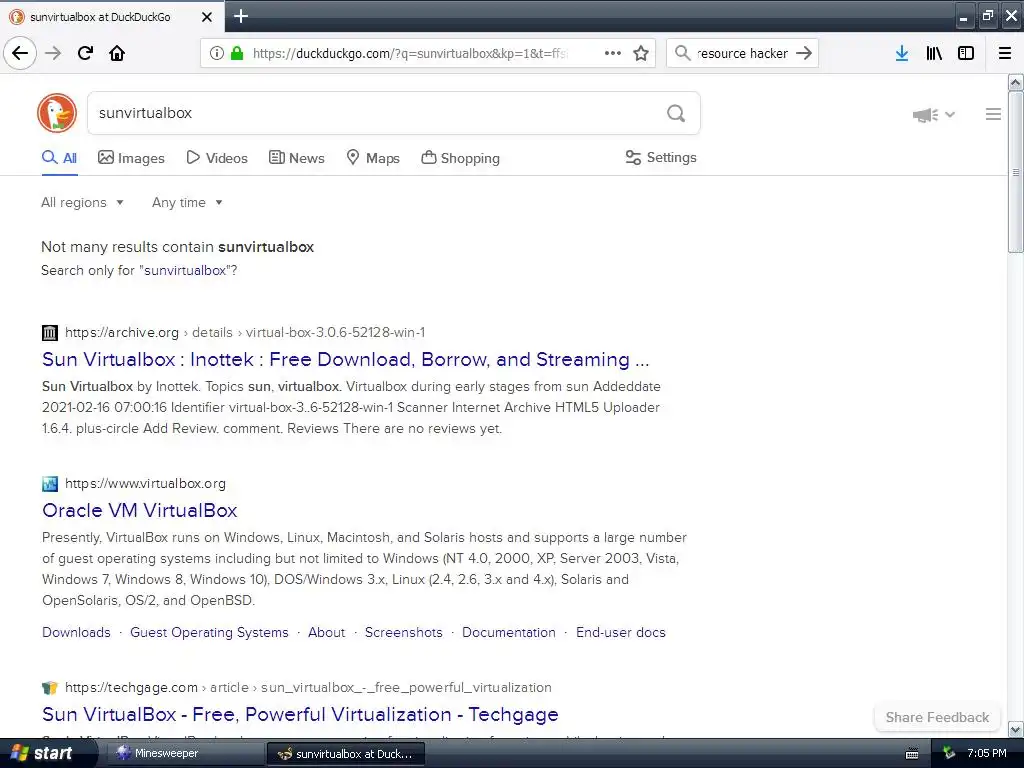The height and width of the screenshot is (768, 1024).
Task: Click the 7:05 PM taskbar clock
Action: [x=987, y=754]
